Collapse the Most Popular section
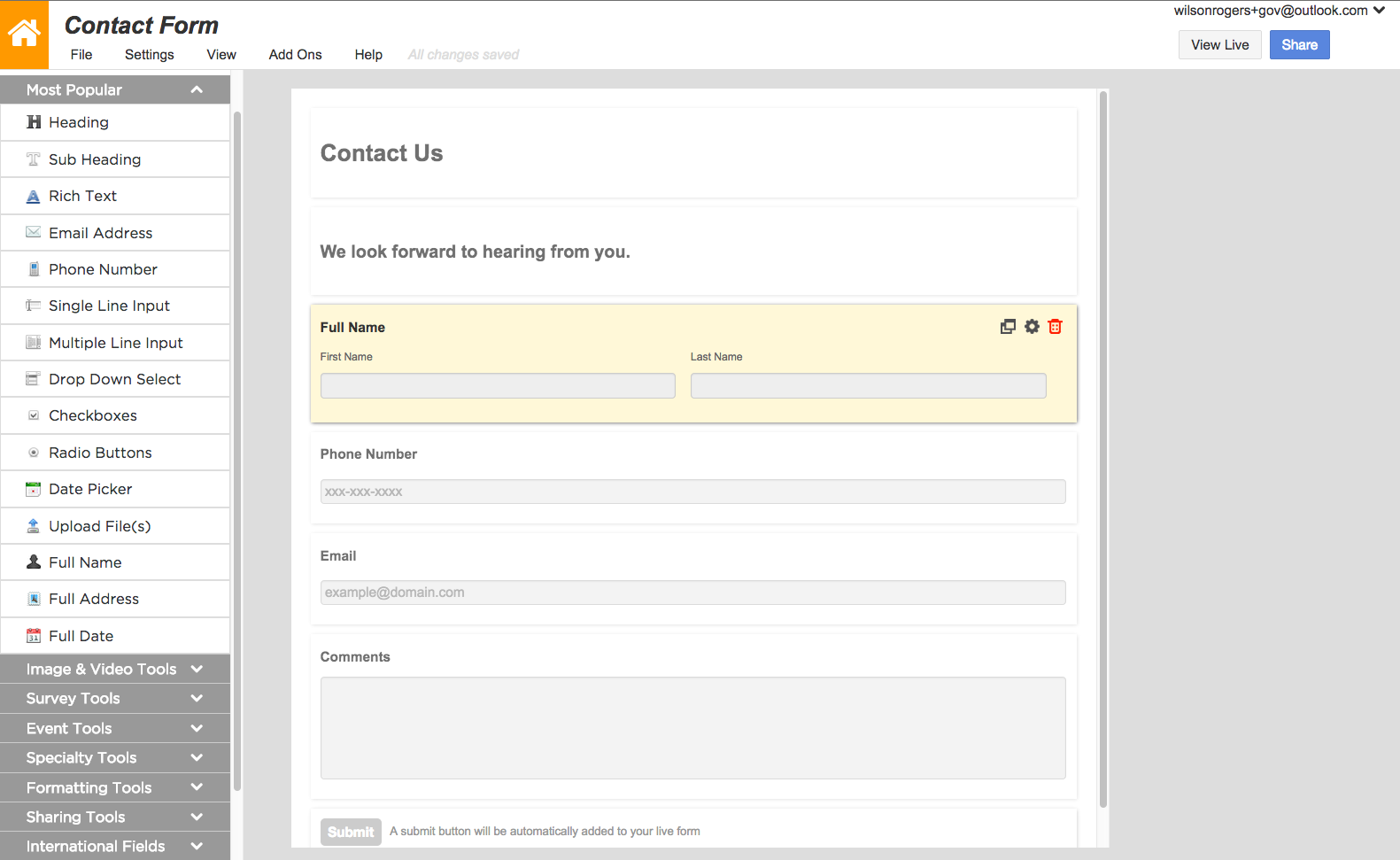The width and height of the screenshot is (1400, 860). tap(197, 89)
